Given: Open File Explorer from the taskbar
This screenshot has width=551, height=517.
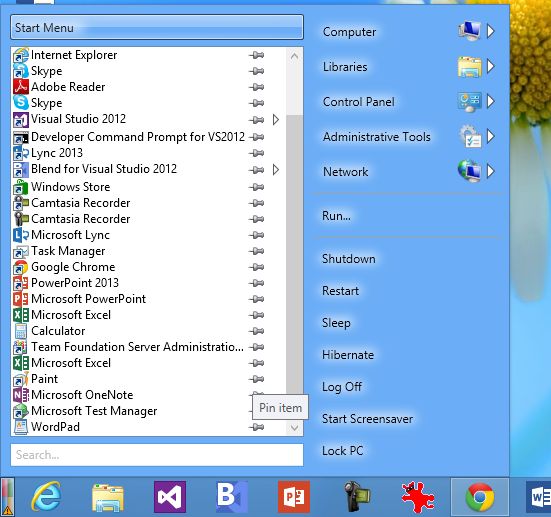Looking at the screenshot, I should click(x=108, y=497).
